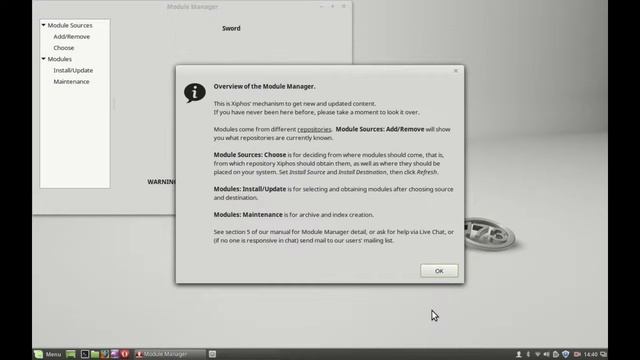Select Maintenance under Modules

pos(71,82)
